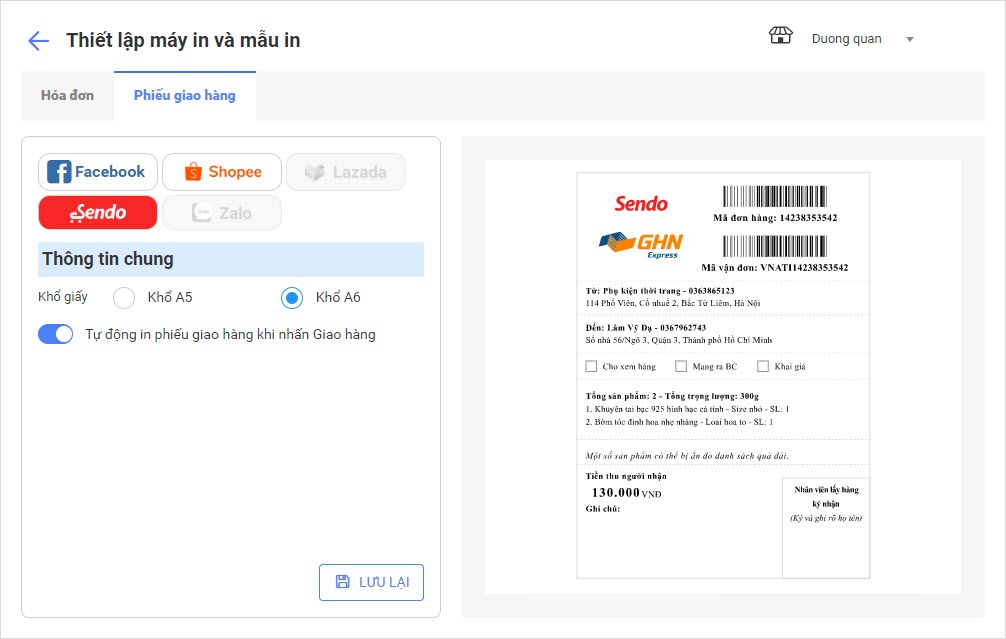Screen dimensions: 1006x639
Task: Choose the Khổ A6 paper size
Action: 292,298
